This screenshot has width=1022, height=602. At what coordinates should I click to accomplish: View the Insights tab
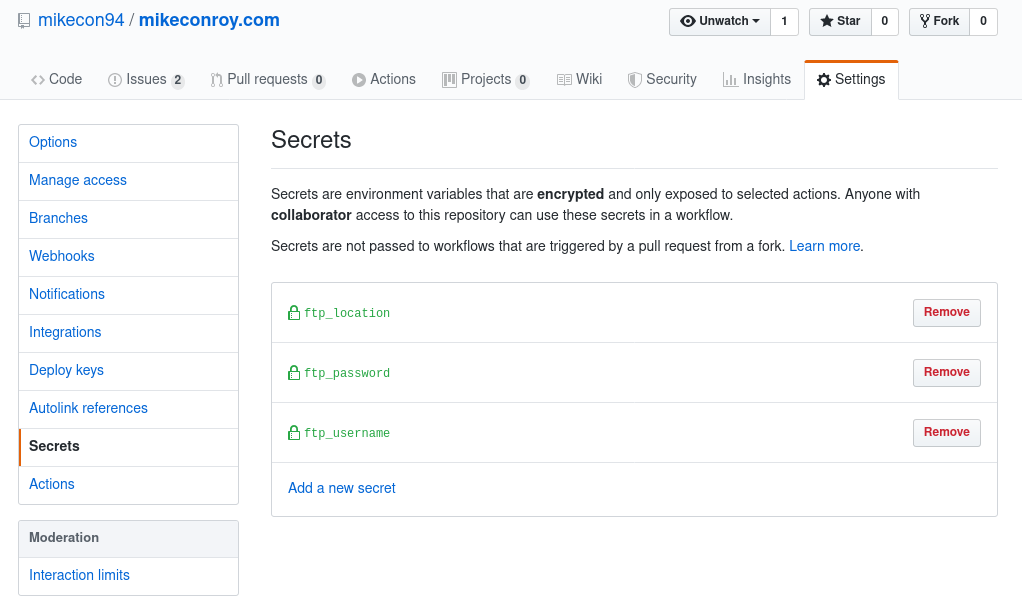(757, 79)
